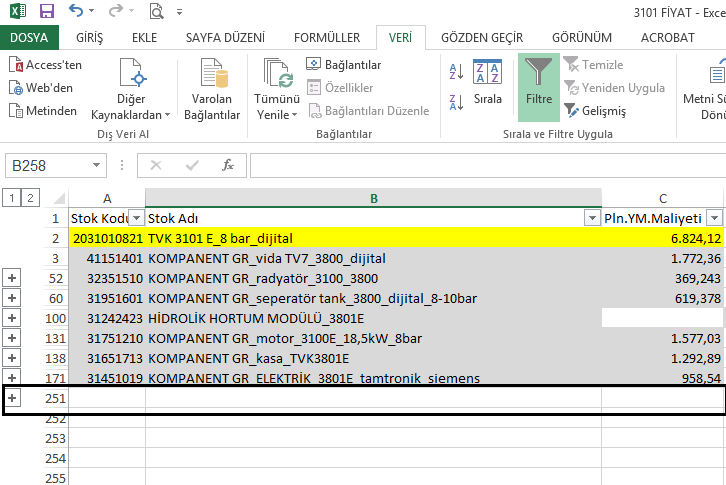Expand the group at row 60
The image size is (726, 485).
coord(12,298)
